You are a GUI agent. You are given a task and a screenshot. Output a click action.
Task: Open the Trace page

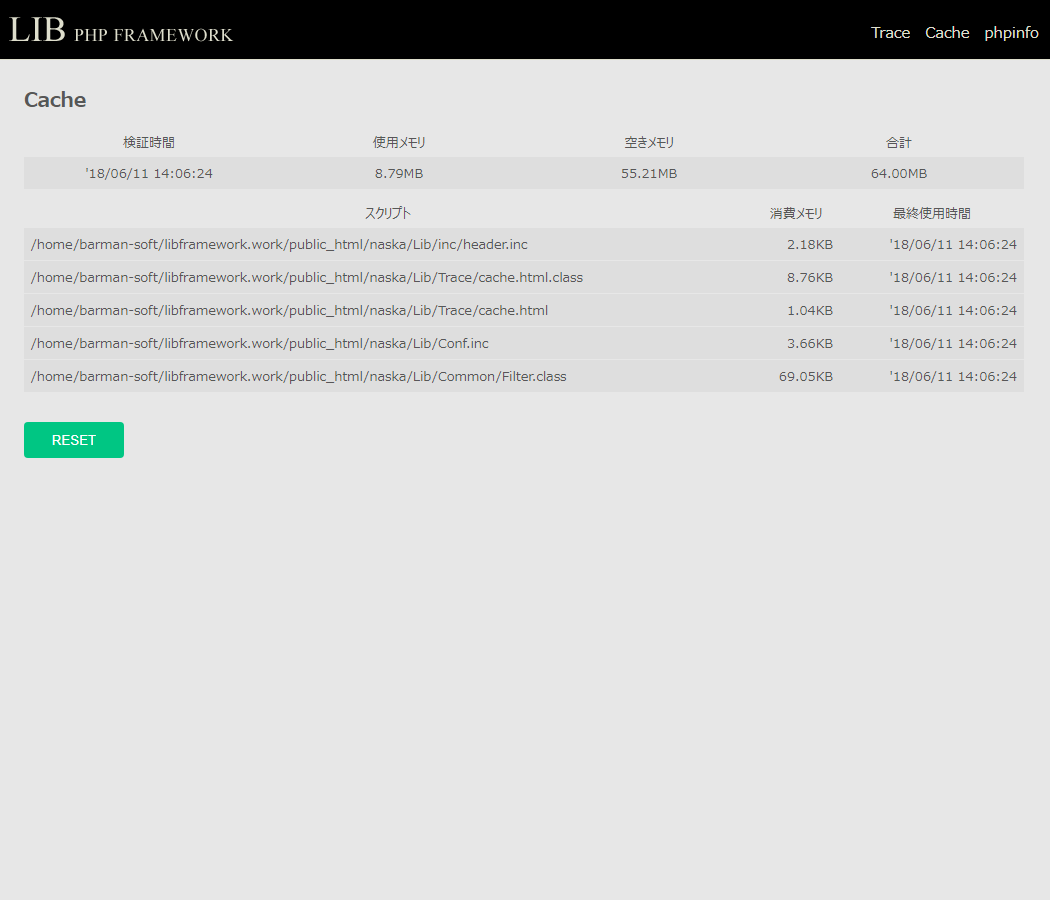point(890,33)
